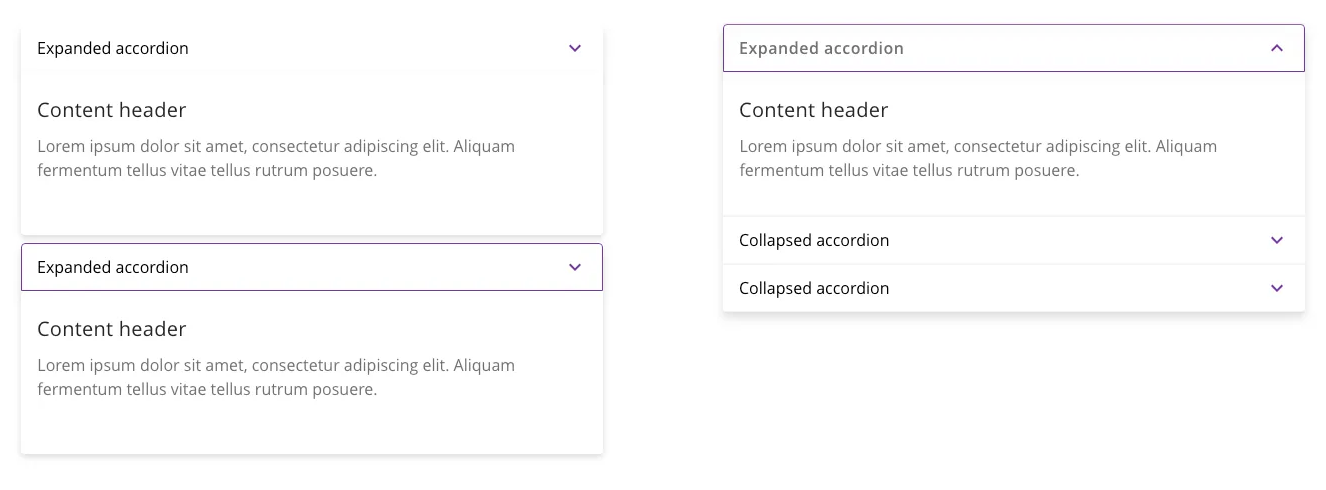This screenshot has height=490, width=1326.
Task: Click 'Lorem ipsum dolor' line in top-left panel
Action: click(276, 146)
